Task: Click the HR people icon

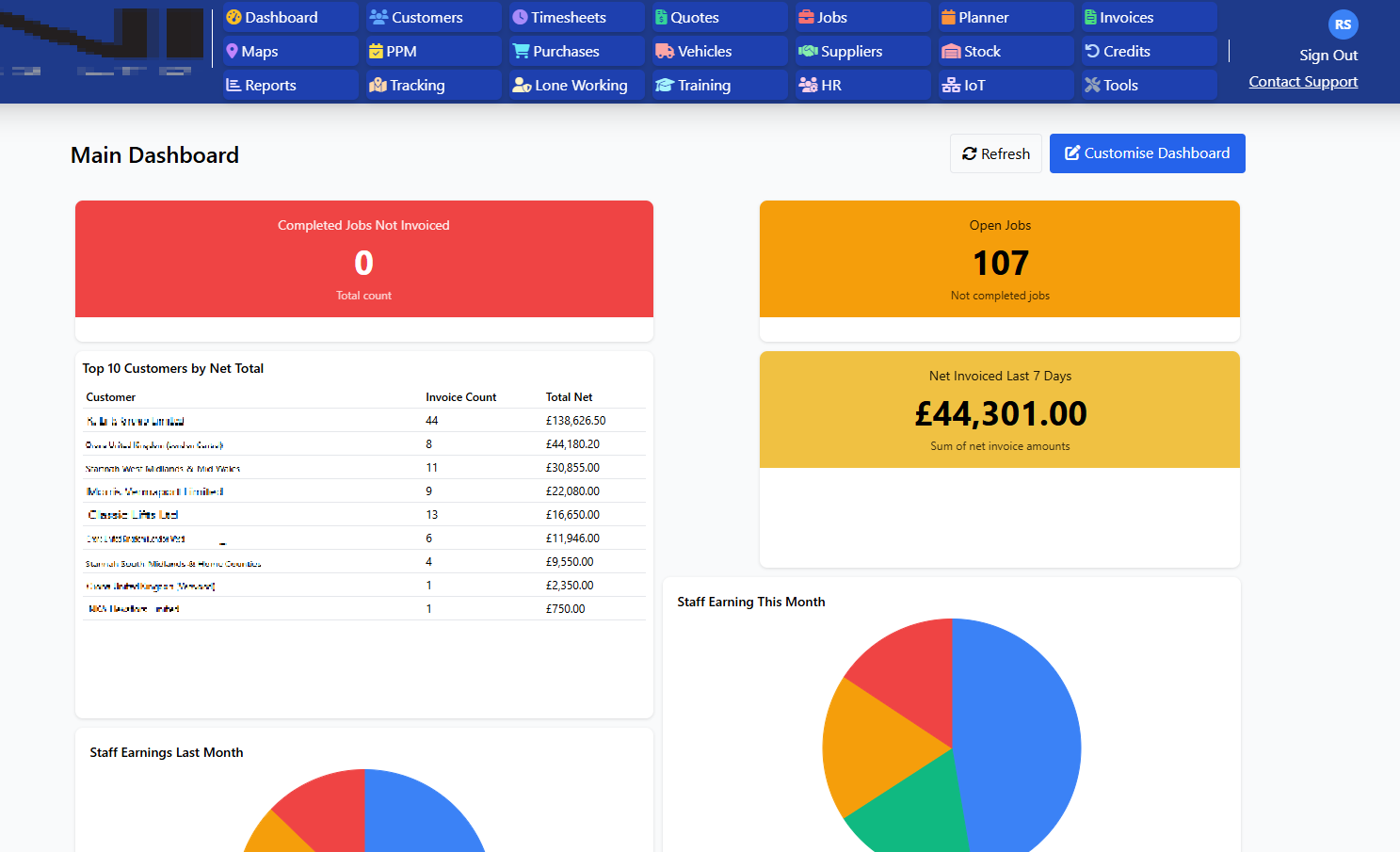Action: [808, 85]
